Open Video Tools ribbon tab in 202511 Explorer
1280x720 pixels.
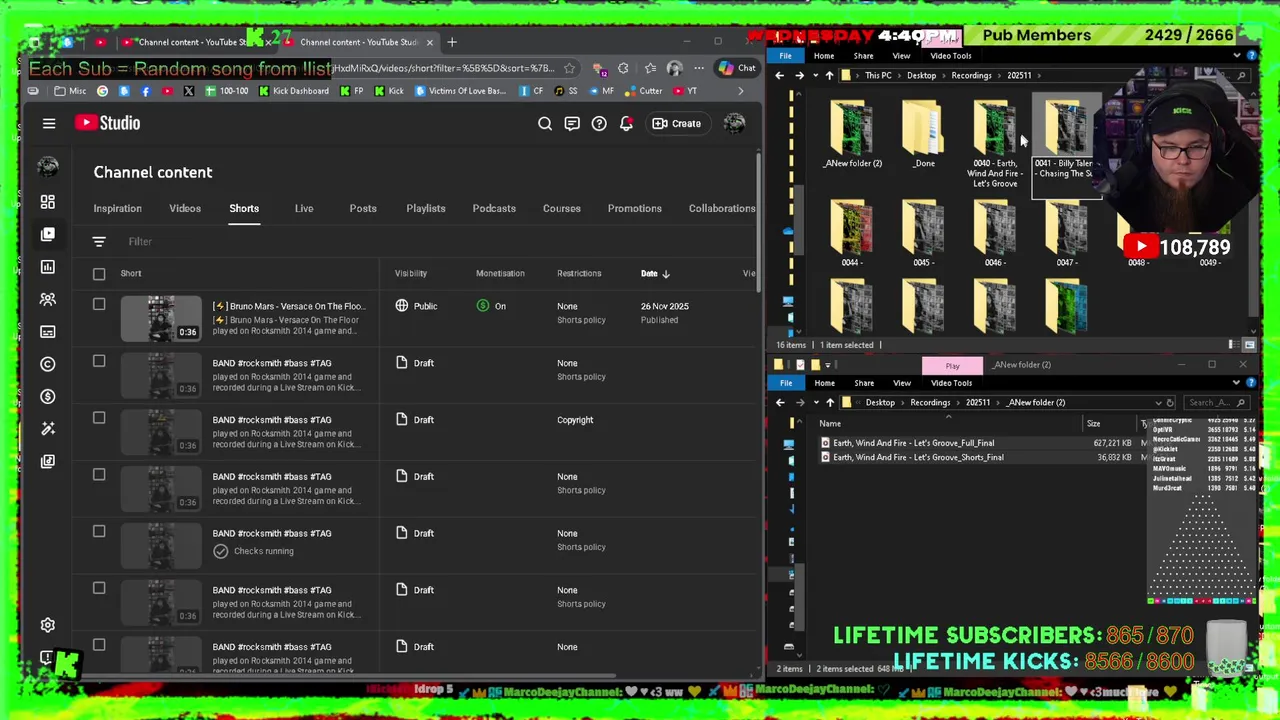[x=950, y=56]
